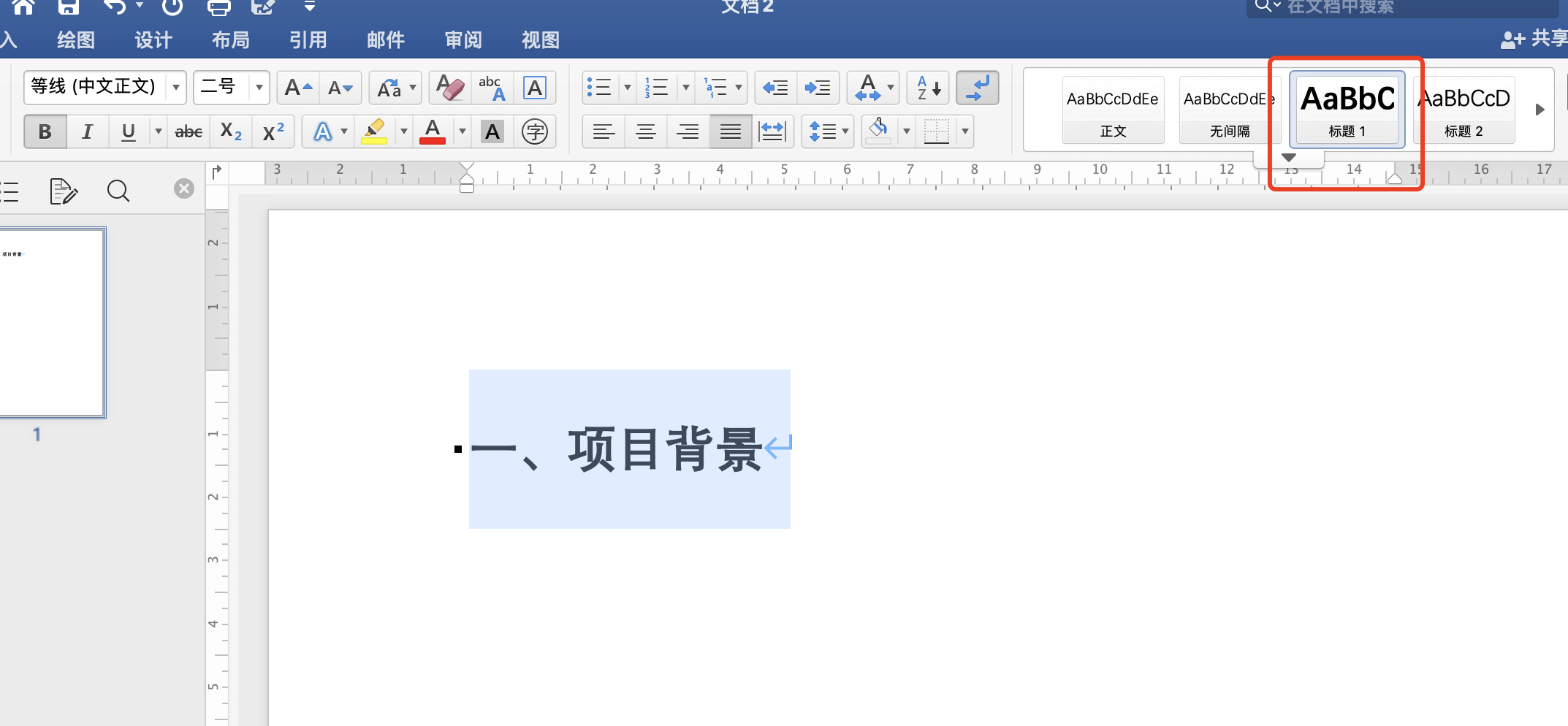This screenshot has height=726, width=1568.
Task: Open Asian layout dropdown arrow
Action: [x=890, y=88]
